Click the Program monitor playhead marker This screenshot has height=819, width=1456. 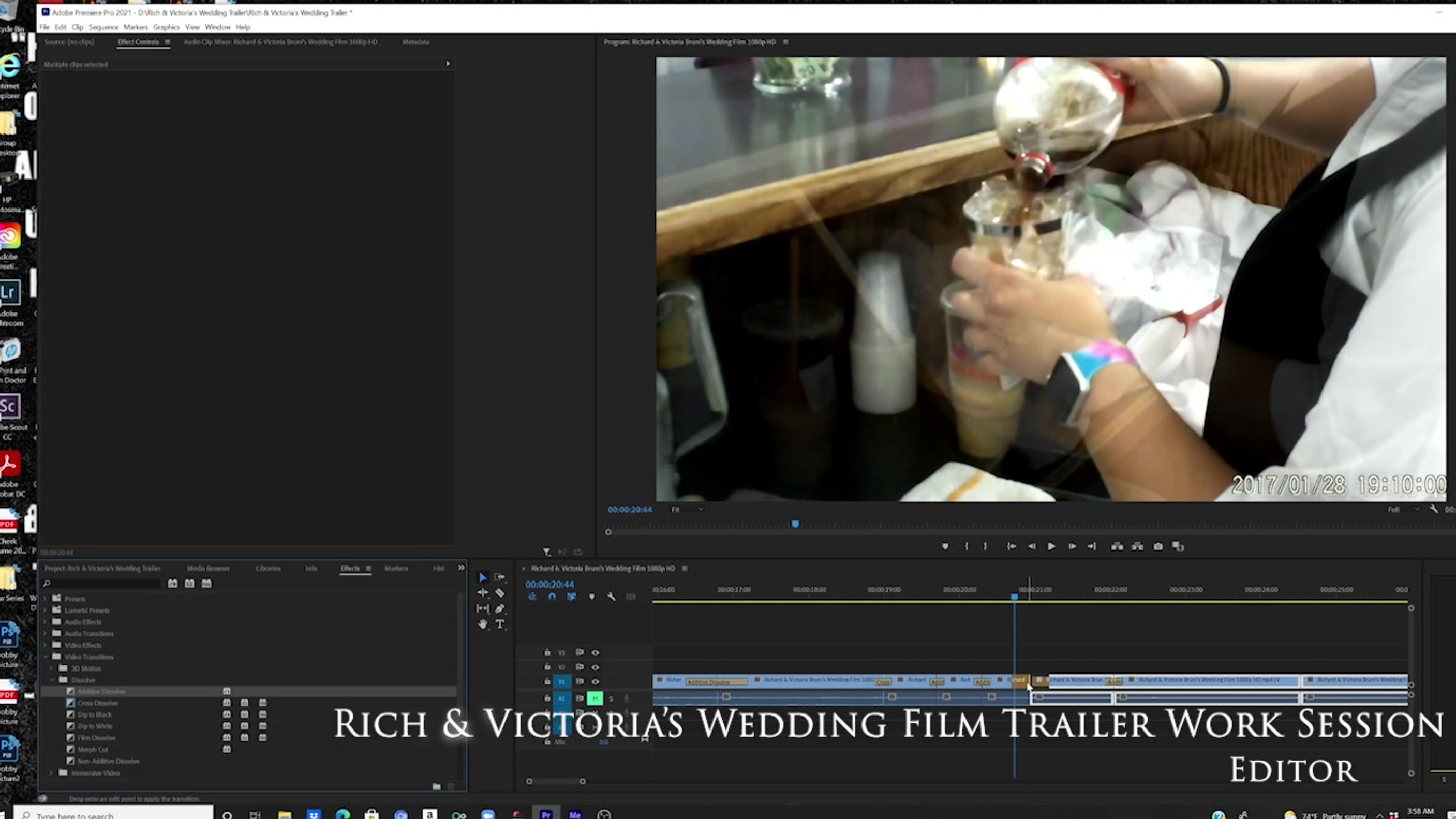[x=795, y=525]
